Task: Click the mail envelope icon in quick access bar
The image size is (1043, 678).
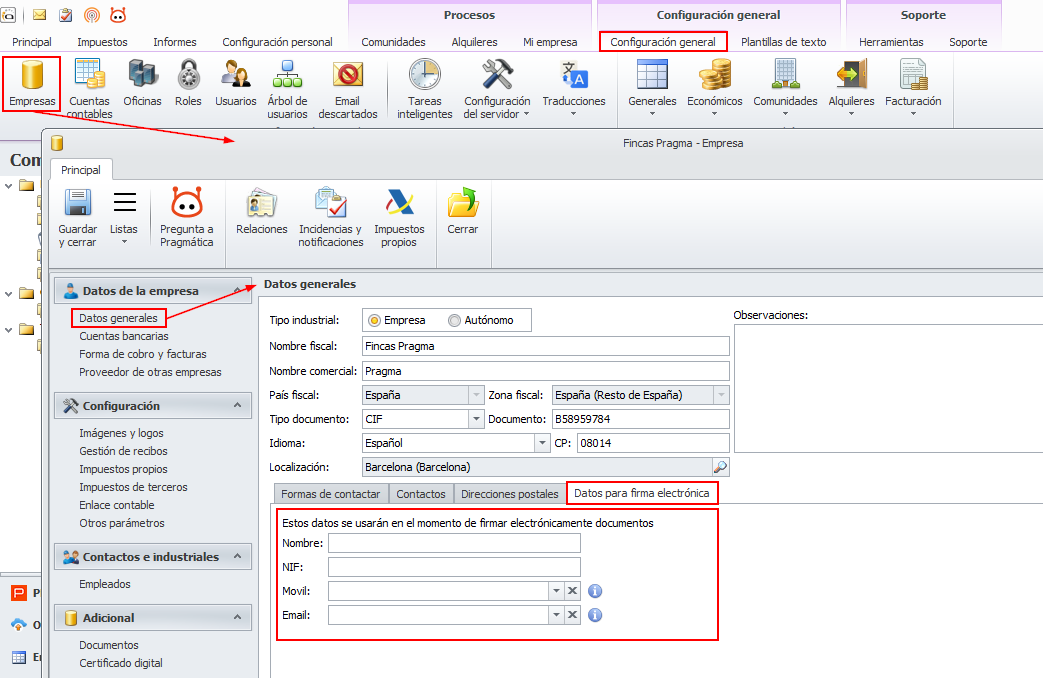Action: click(39, 15)
